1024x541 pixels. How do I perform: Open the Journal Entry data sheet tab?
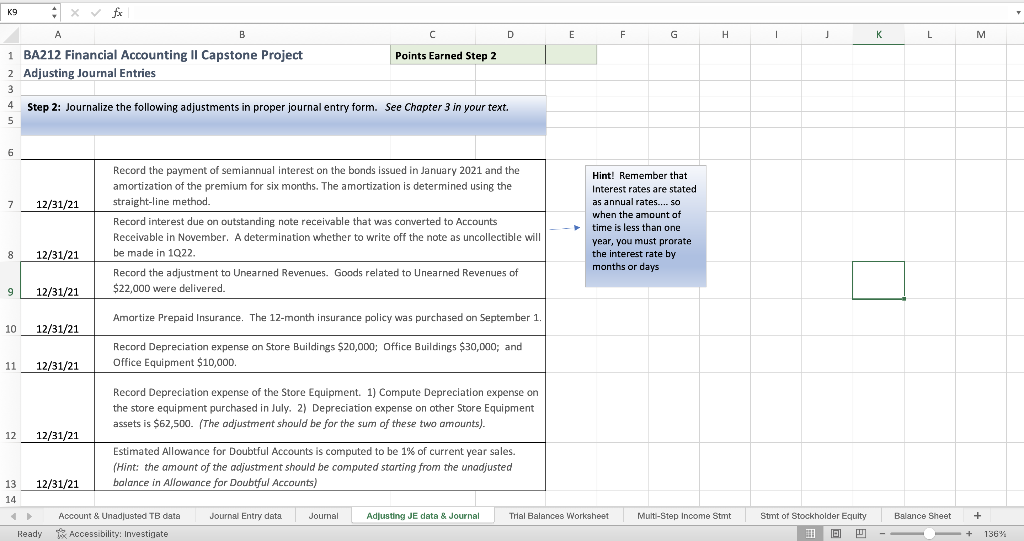(246, 516)
